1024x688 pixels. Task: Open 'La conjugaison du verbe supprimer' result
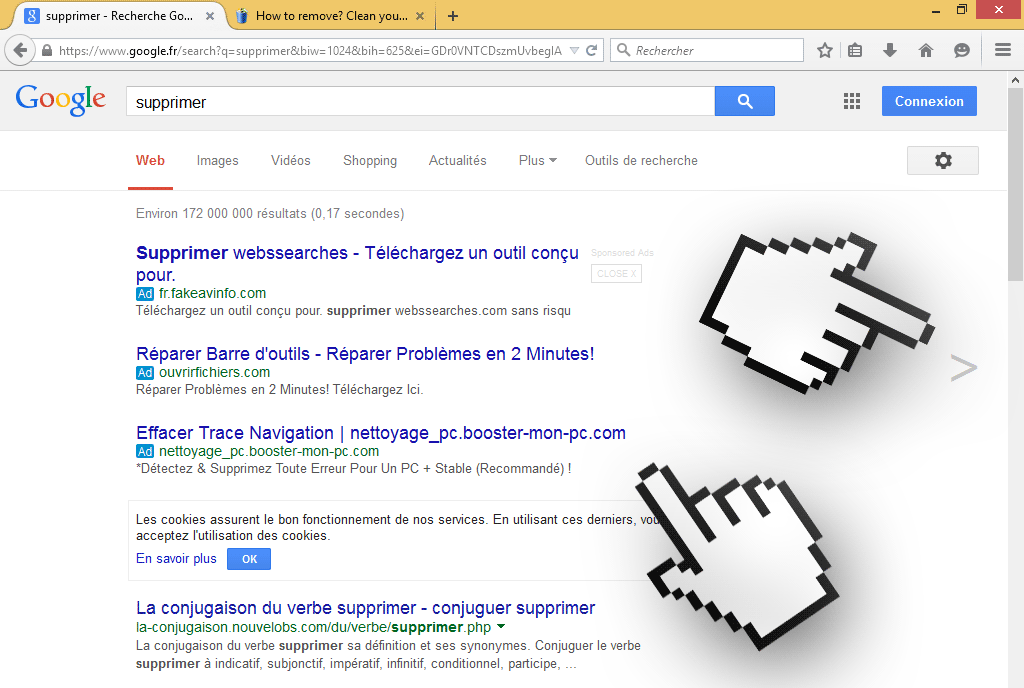[x=365, y=608]
